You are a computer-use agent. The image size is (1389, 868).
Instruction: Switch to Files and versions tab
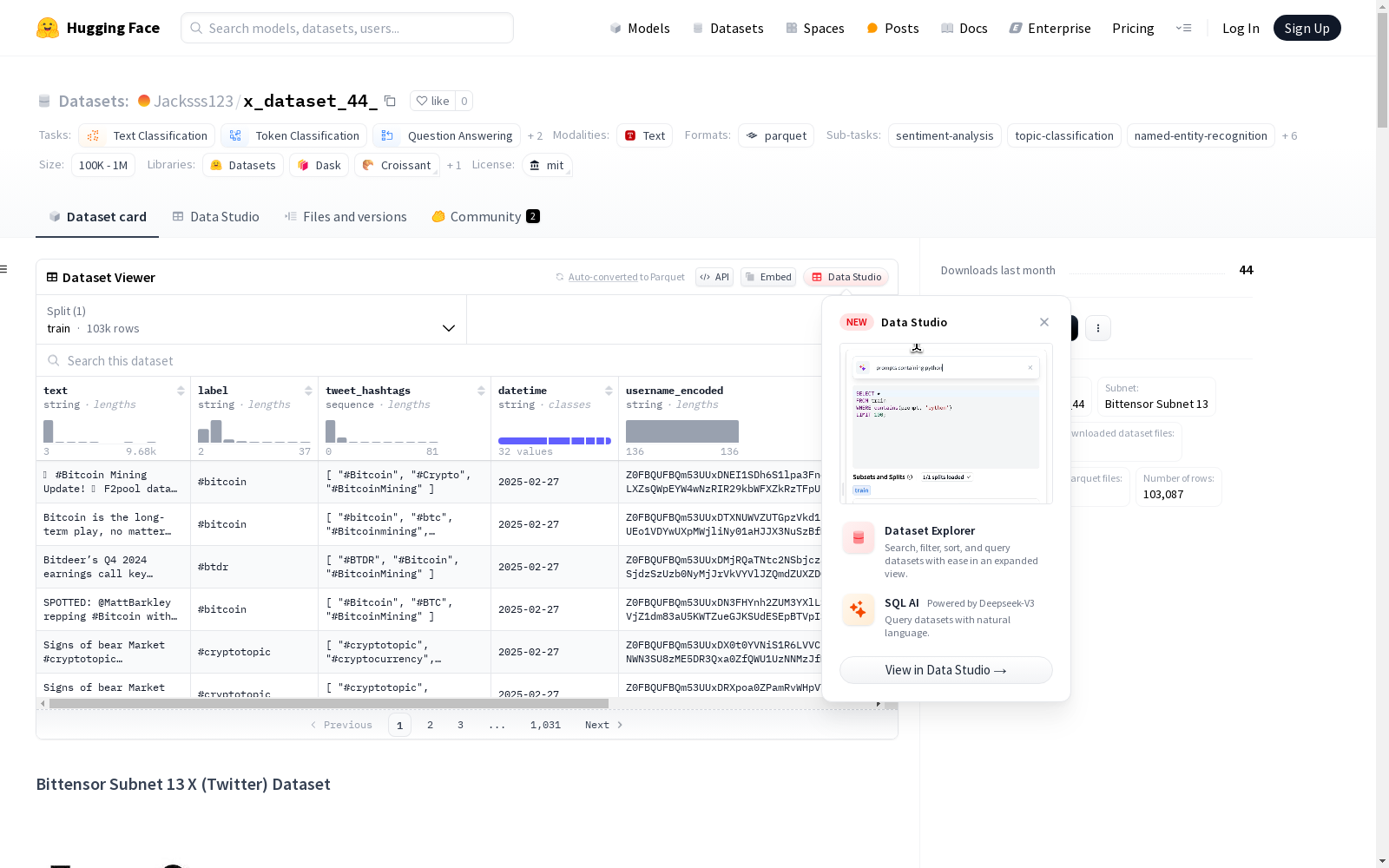[x=346, y=217]
